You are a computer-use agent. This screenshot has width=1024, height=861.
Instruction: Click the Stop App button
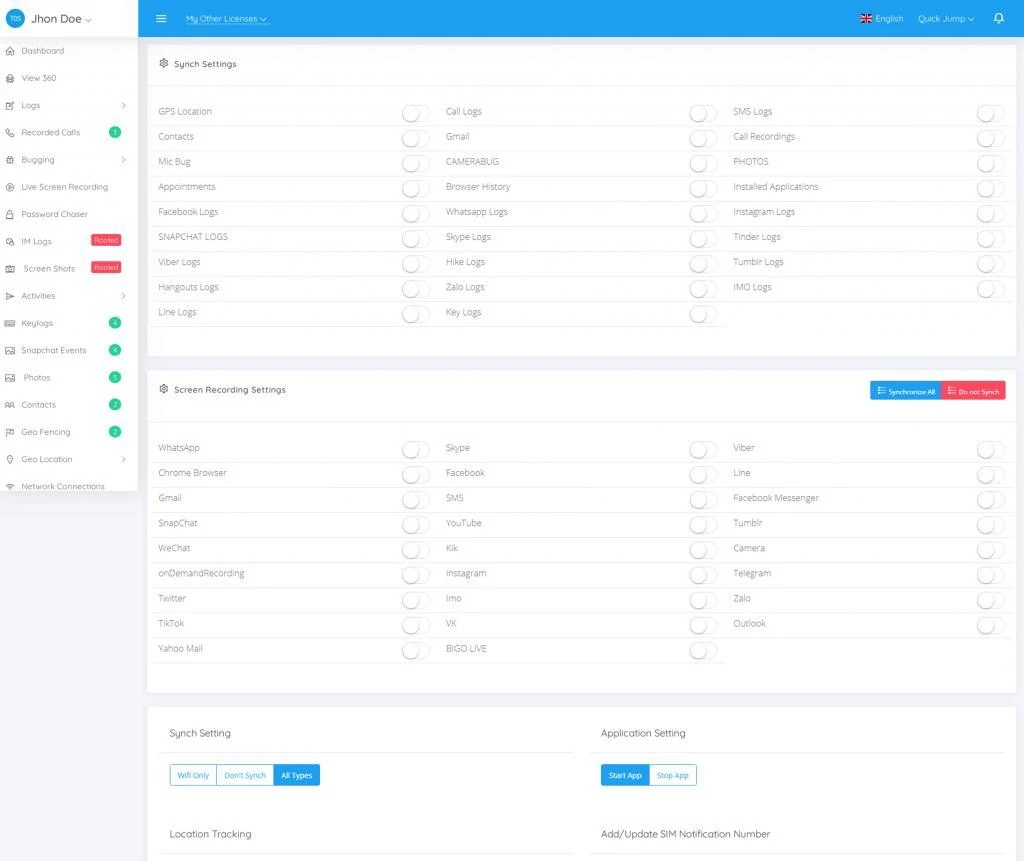672,775
